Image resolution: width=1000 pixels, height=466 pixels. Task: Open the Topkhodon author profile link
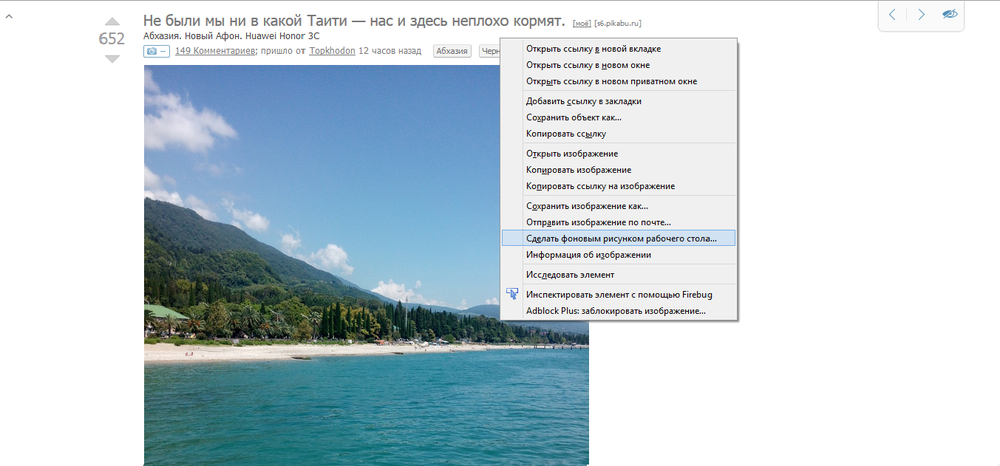click(331, 50)
